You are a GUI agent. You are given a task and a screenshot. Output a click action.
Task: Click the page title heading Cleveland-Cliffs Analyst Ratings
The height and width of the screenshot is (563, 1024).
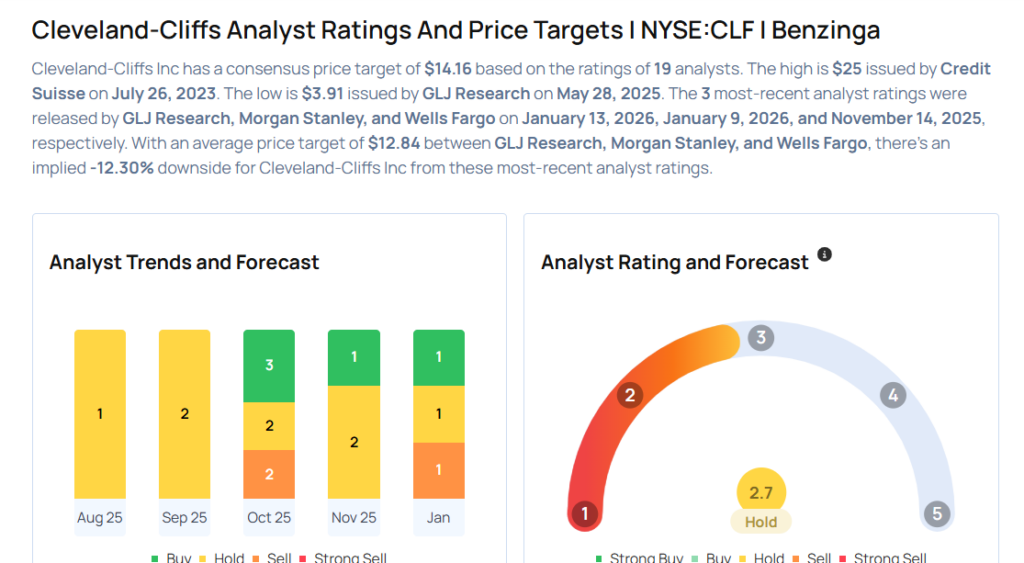pyautogui.click(x=456, y=30)
